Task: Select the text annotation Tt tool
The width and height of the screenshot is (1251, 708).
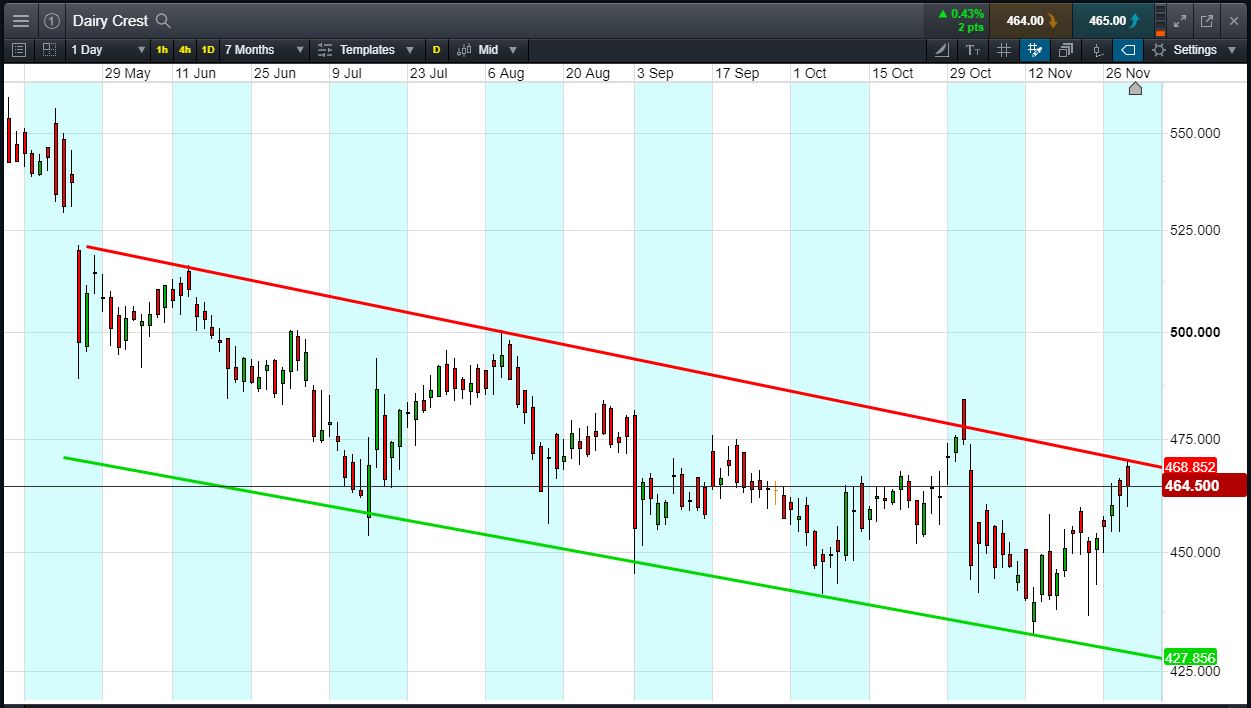Action: coord(973,49)
